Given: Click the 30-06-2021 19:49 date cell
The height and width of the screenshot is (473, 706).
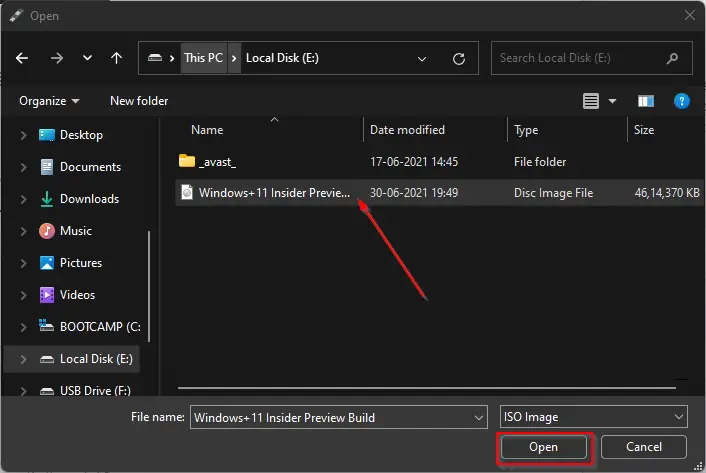Looking at the screenshot, I should [x=414, y=193].
